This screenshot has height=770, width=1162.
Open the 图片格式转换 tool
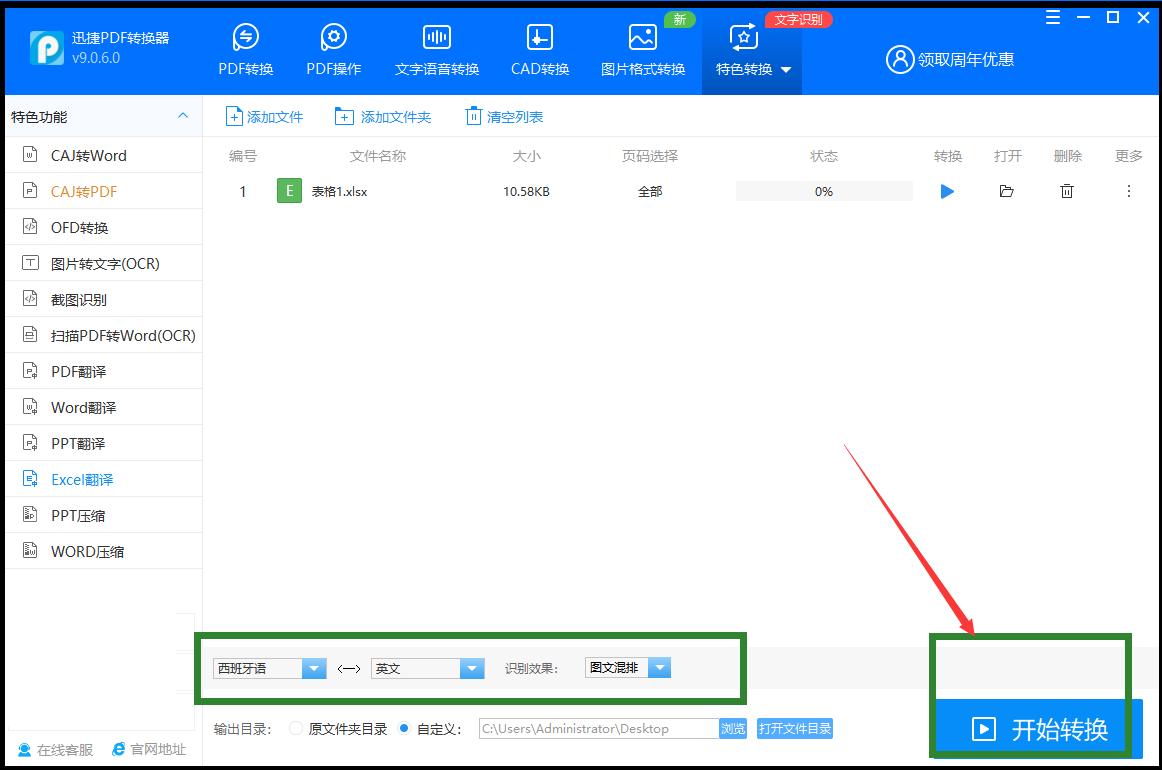tap(641, 48)
